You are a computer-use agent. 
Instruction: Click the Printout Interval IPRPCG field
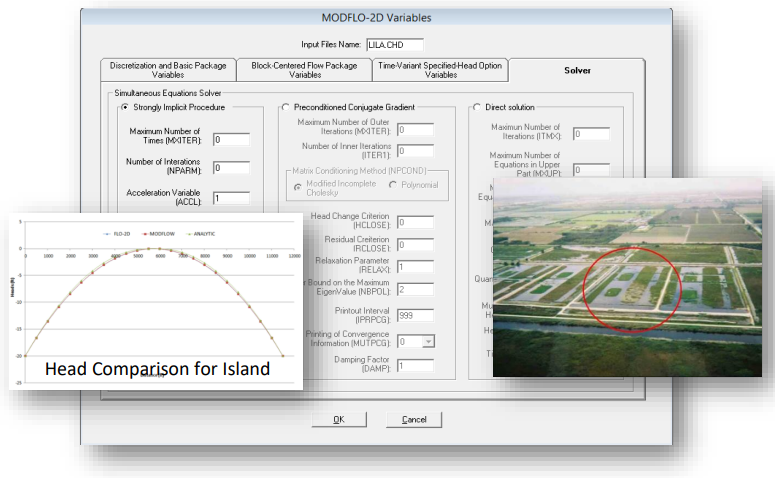pyautogui.click(x=415, y=314)
